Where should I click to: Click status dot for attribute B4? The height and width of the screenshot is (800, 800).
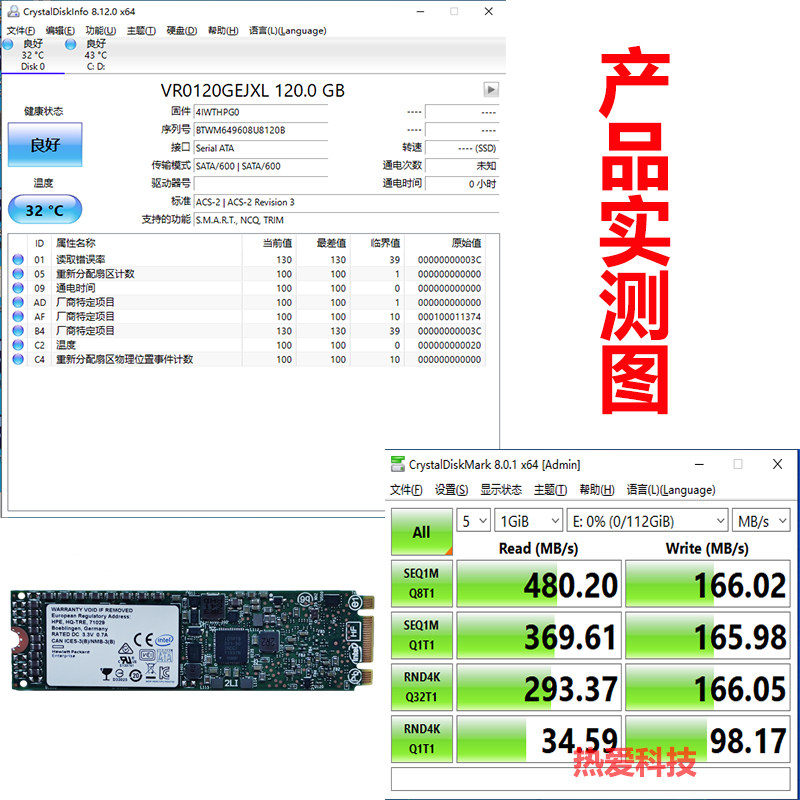point(18,331)
